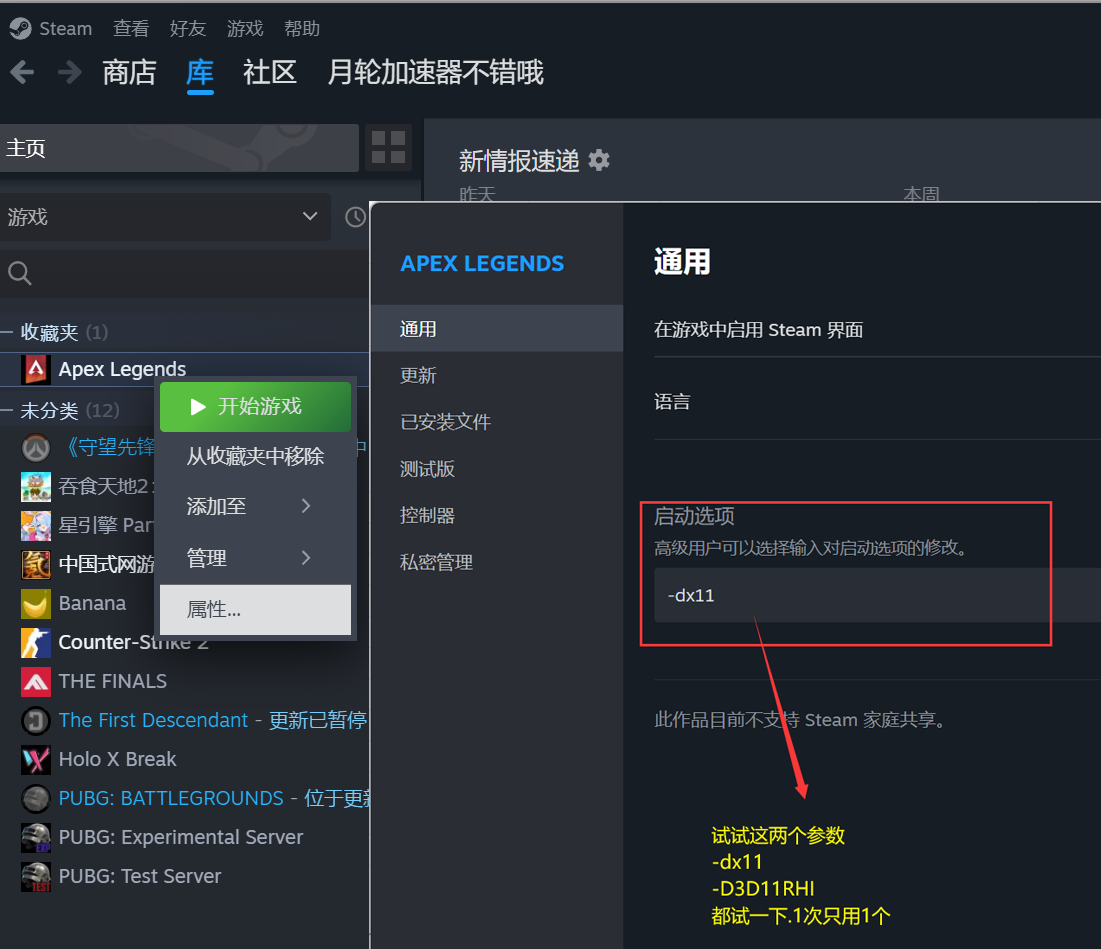Open profile tab 月轮加速器不错哦

coord(435,72)
